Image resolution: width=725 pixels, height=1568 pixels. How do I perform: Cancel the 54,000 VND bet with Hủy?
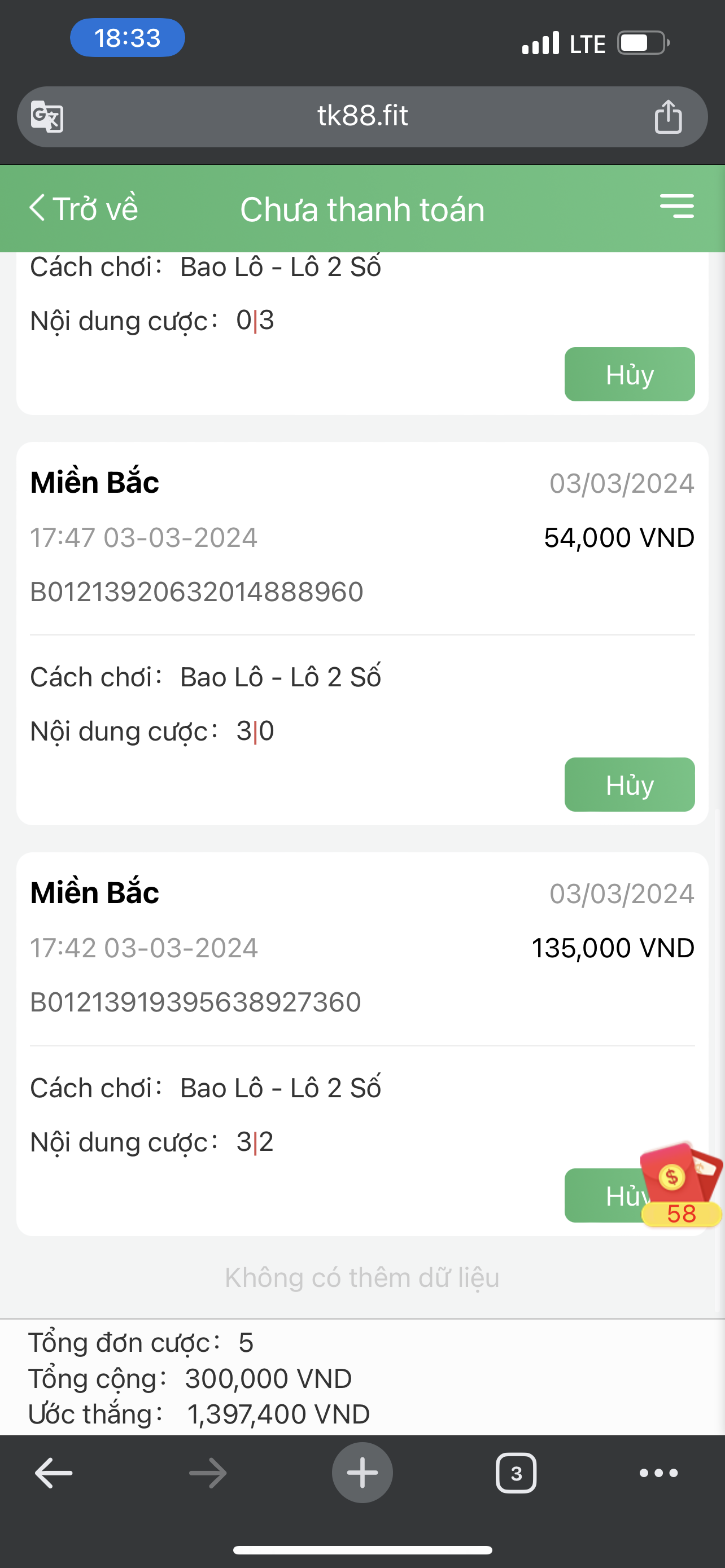(630, 785)
